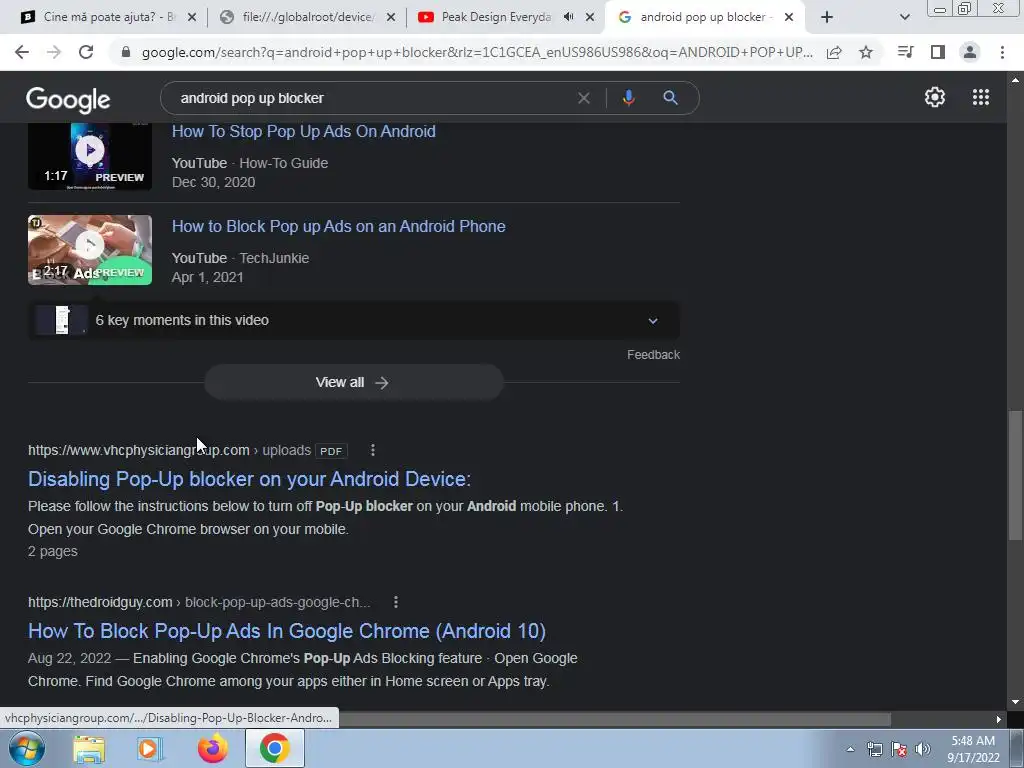Click the vhcphysiciangroup.com URL breadcrumb

click(x=169, y=450)
